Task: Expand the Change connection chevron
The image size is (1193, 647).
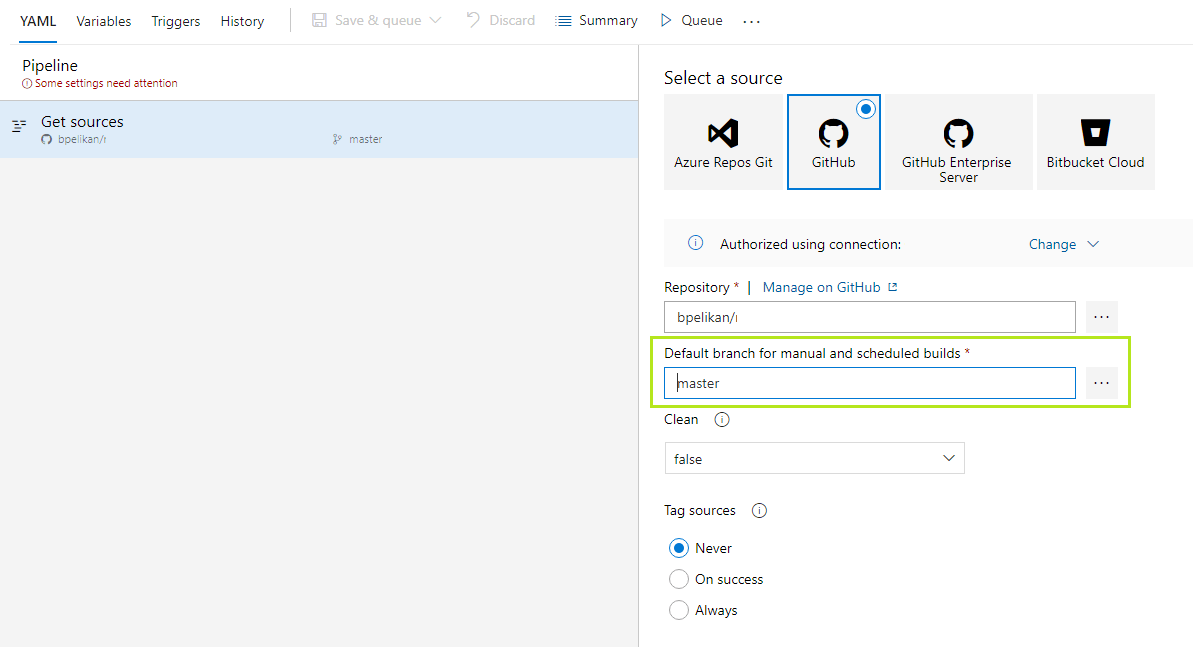Action: point(1093,244)
